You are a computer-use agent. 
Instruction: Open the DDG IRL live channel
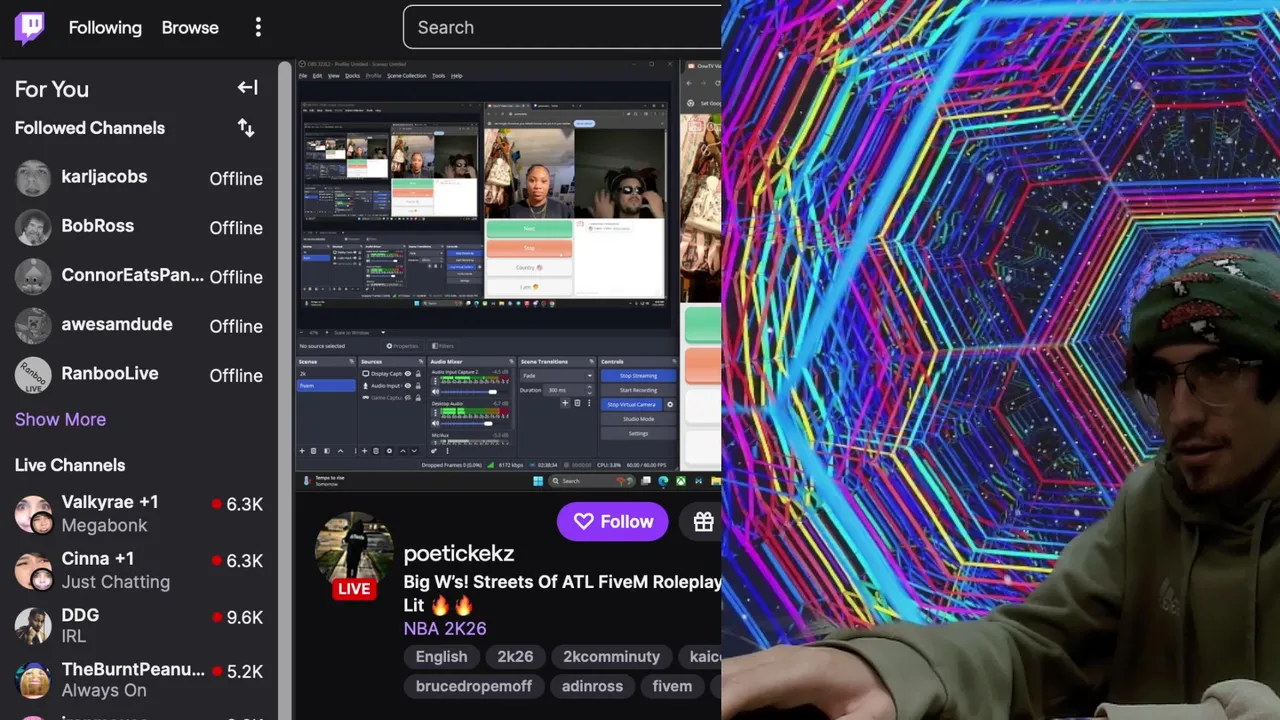point(139,625)
